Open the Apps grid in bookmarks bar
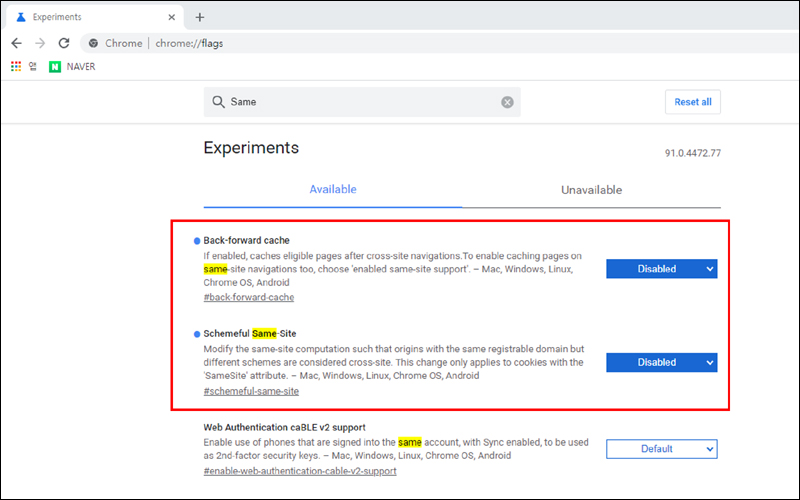This screenshot has width=800, height=500. (x=16, y=66)
